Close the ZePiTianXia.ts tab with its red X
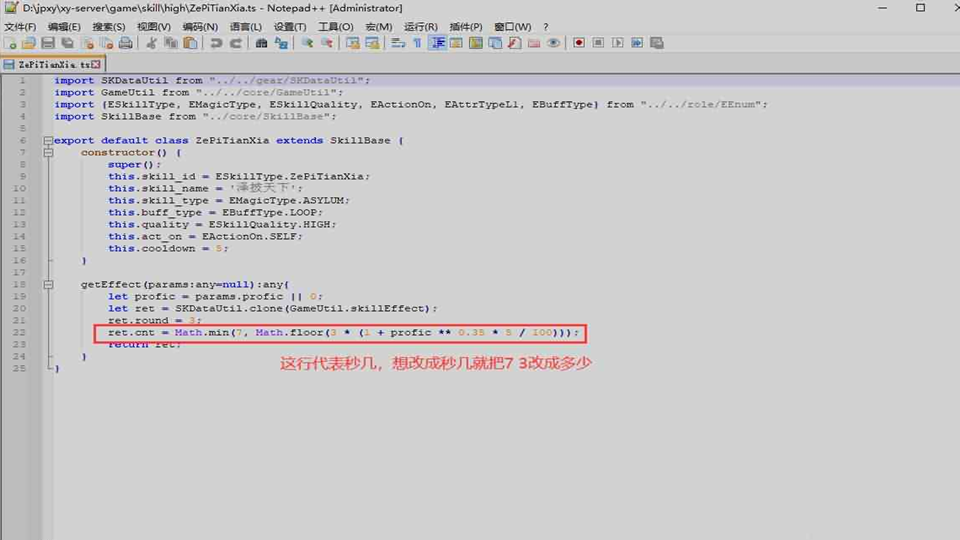 pos(98,63)
